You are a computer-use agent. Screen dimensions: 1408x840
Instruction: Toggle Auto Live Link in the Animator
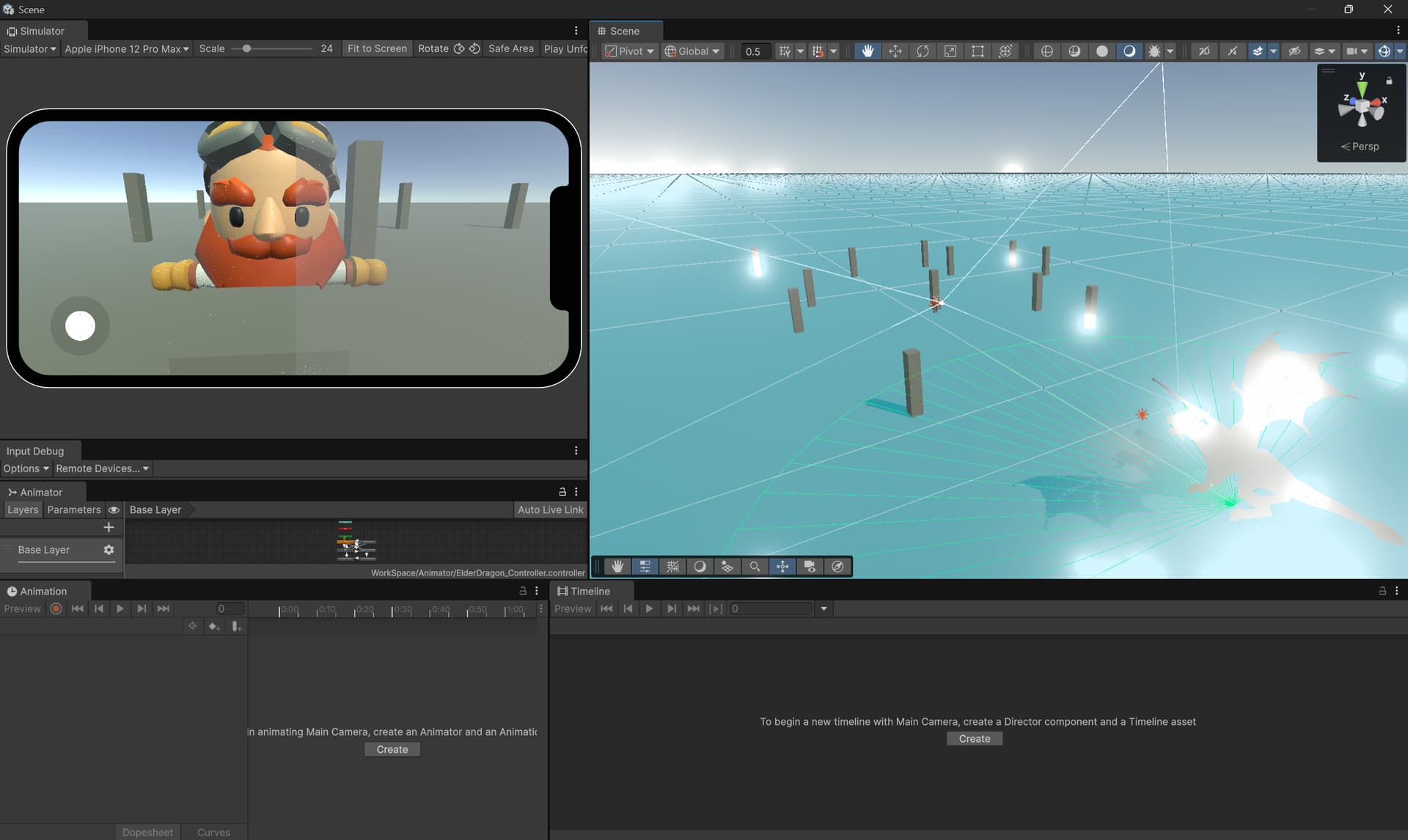tap(550, 509)
